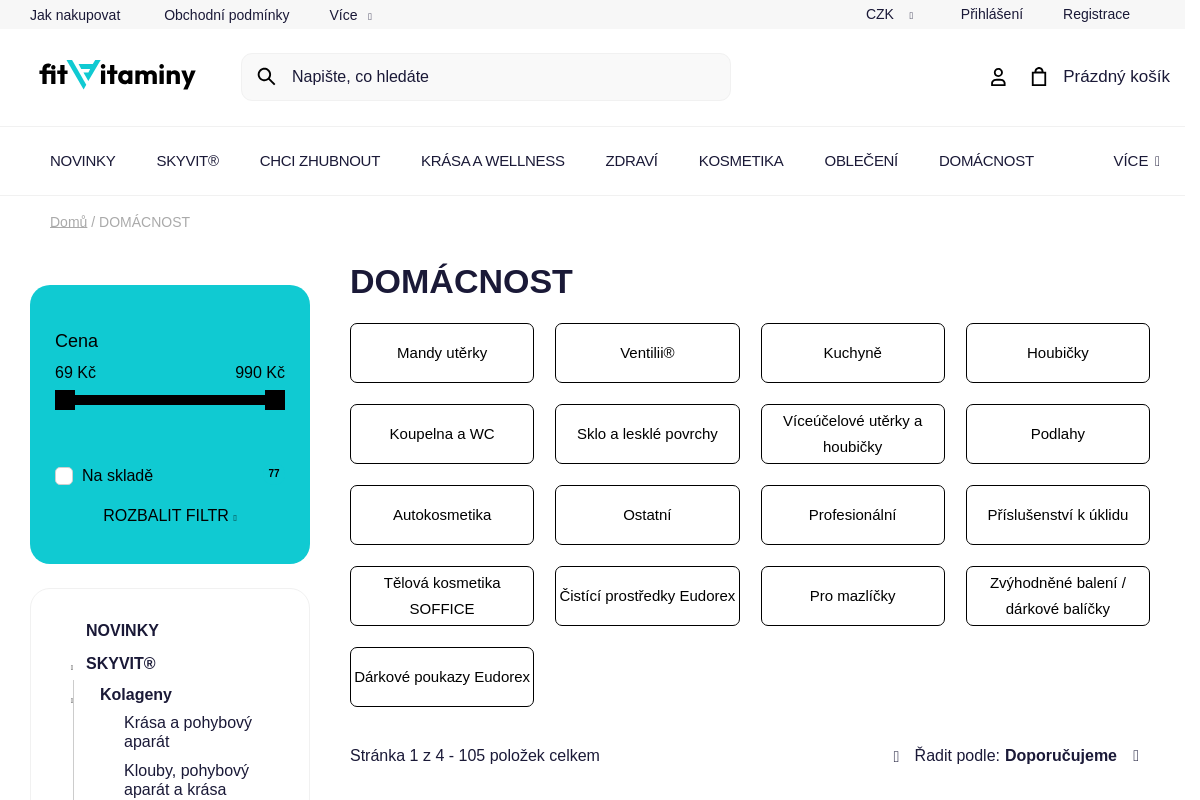Screen dimensions: 1200x800
Task: Open the user account icon
Action: tap(998, 77)
